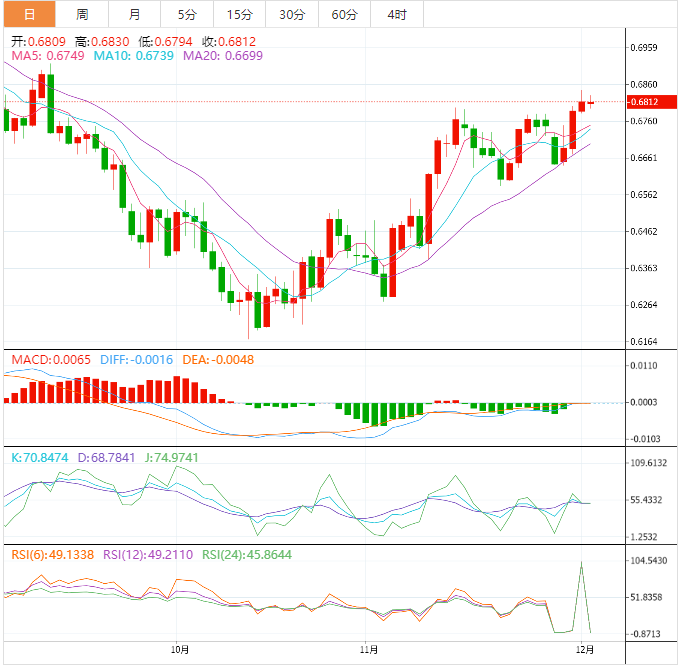Click the RSI(24) indicator label
Image resolution: width=681 pixels, height=670 pixels.
coord(247,554)
